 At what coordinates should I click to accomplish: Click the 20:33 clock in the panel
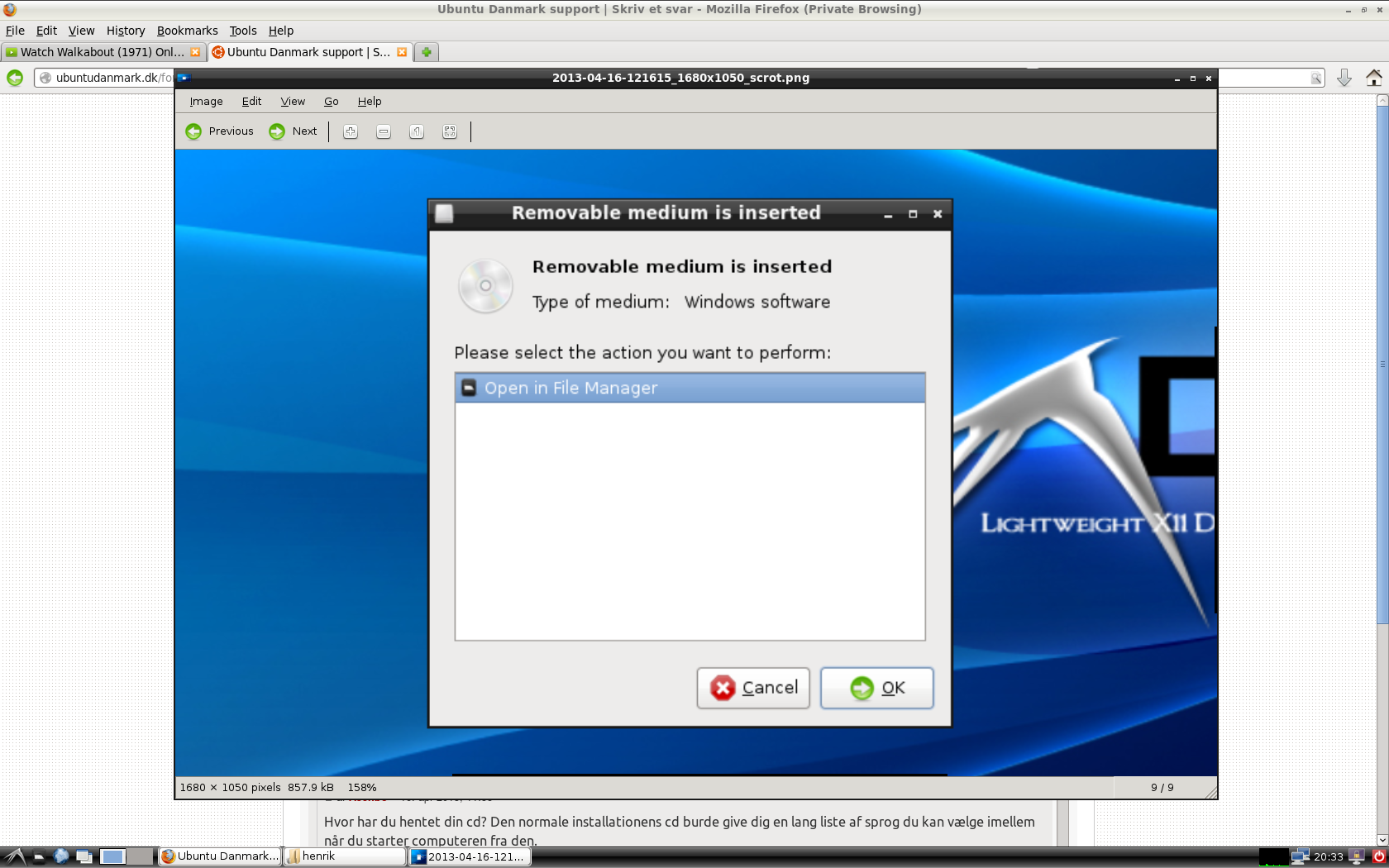pos(1329,857)
